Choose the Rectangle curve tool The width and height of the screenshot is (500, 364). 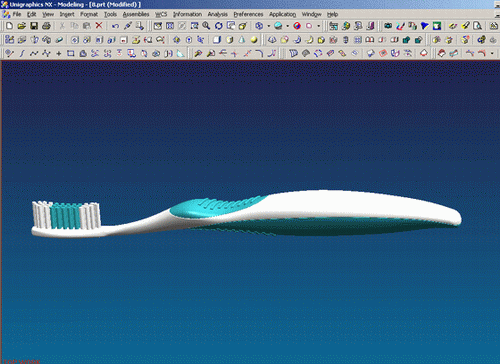tap(71, 53)
